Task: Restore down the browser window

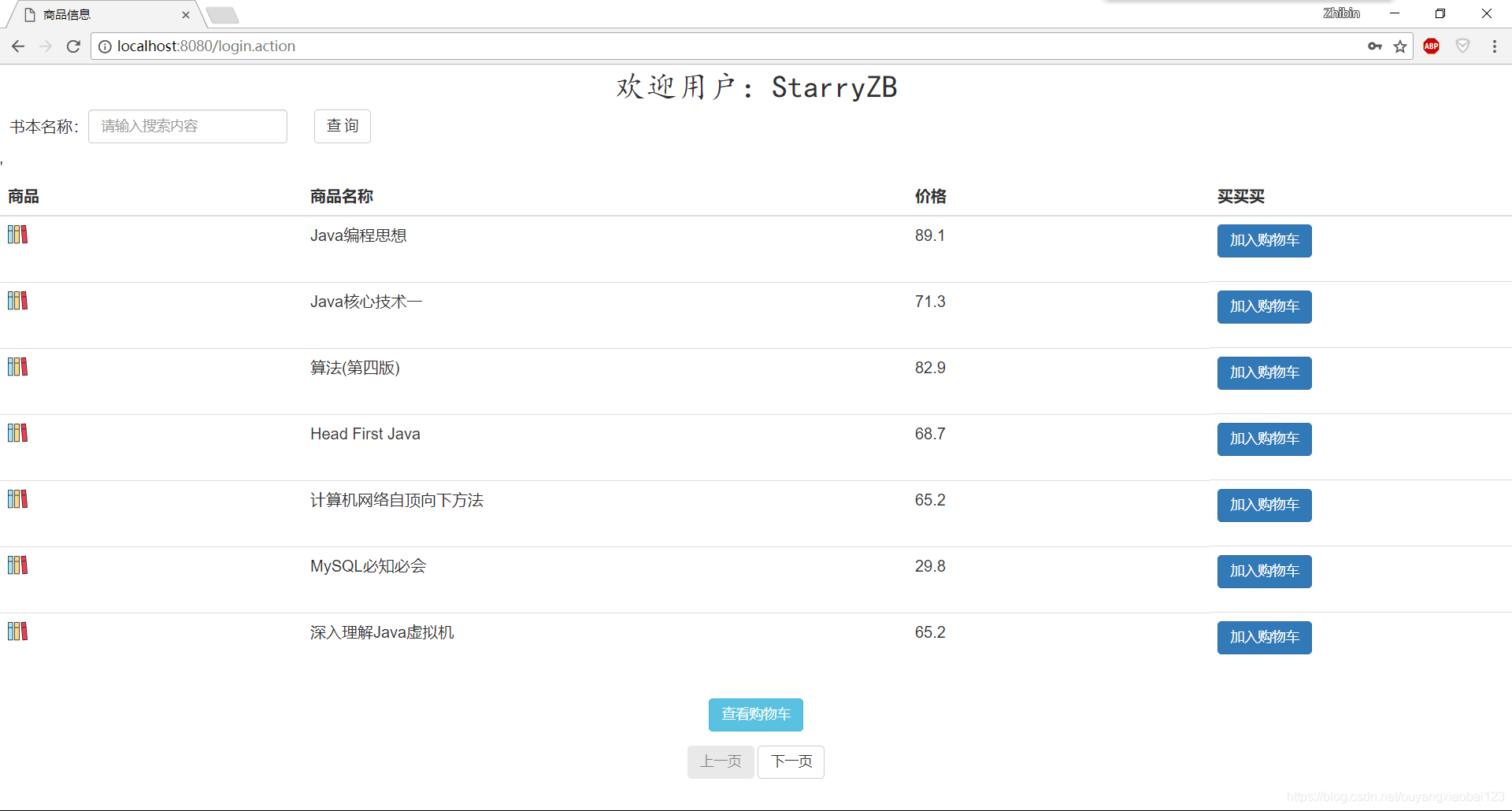Action: click(x=1440, y=13)
